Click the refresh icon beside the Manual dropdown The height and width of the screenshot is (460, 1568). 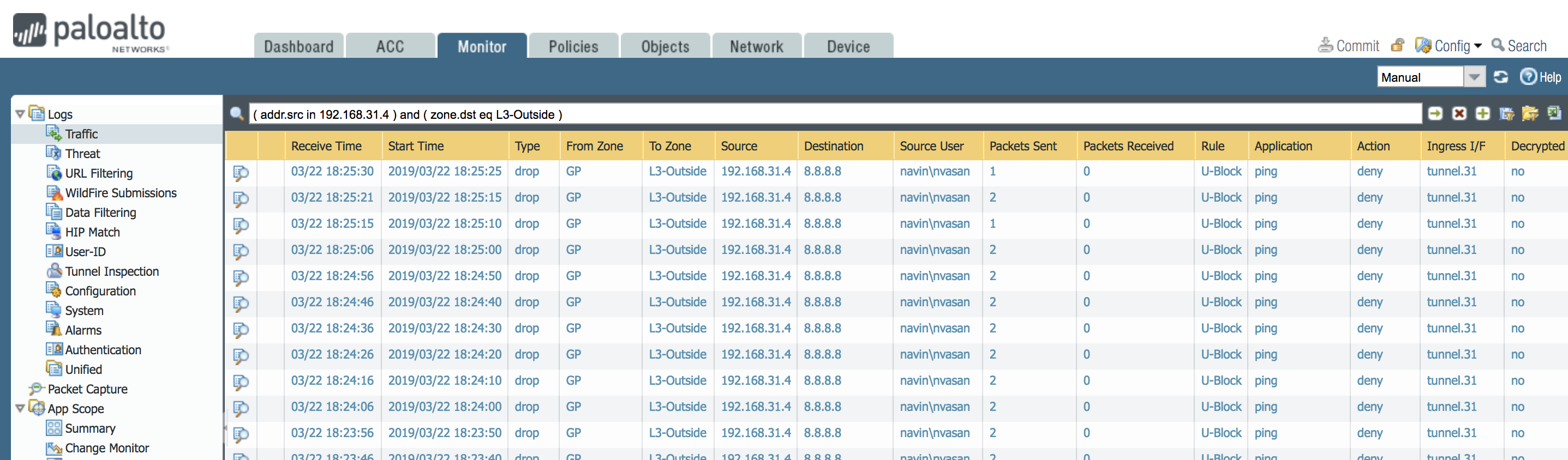1501,77
